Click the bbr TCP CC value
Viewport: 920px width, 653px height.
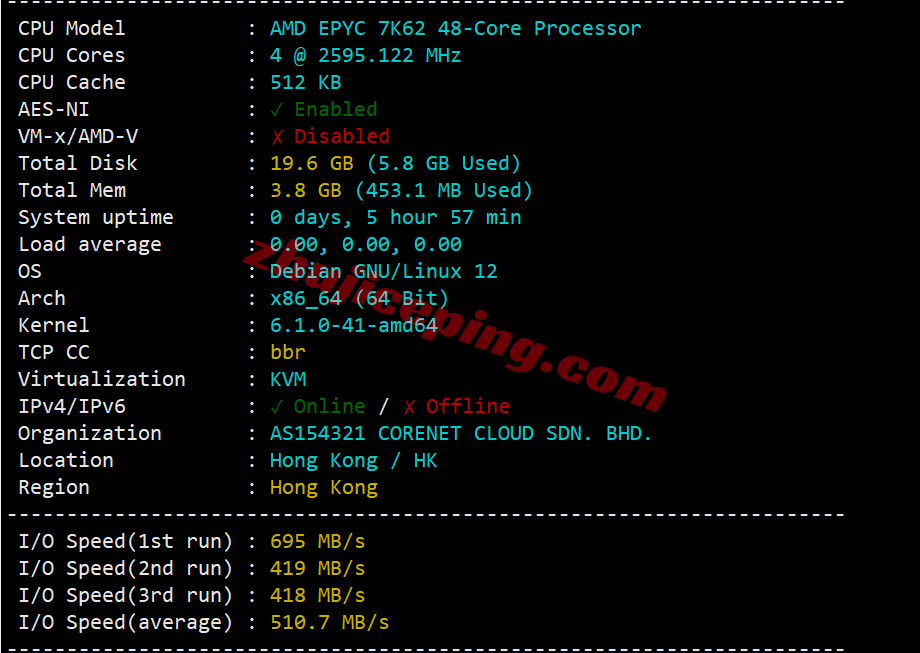pyautogui.click(x=288, y=352)
